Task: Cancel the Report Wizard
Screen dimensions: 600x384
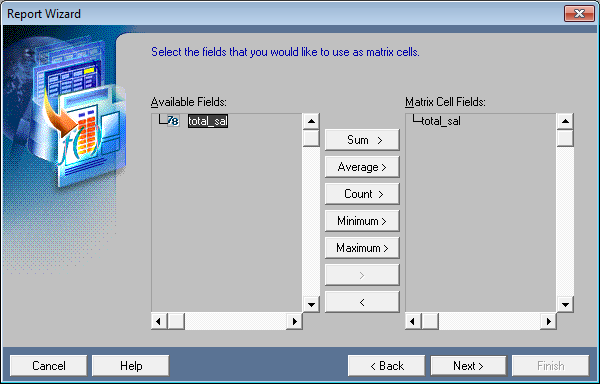Action: (x=49, y=366)
